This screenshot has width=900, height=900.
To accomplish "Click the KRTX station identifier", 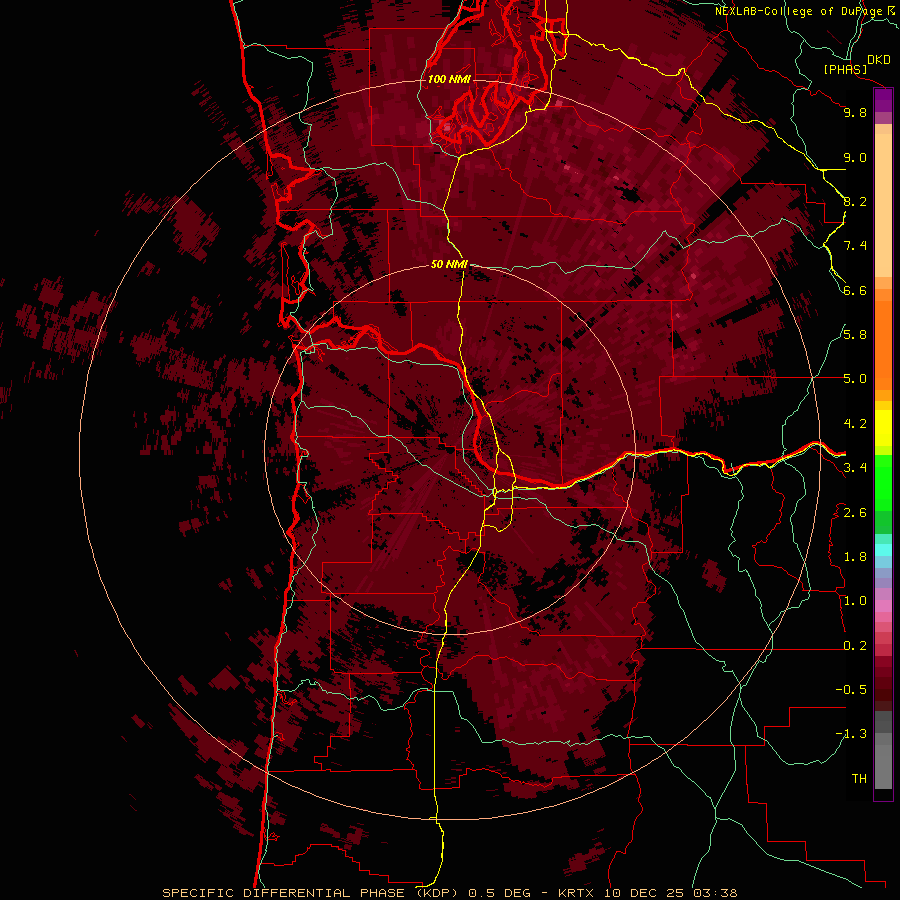I will pyautogui.click(x=576, y=893).
